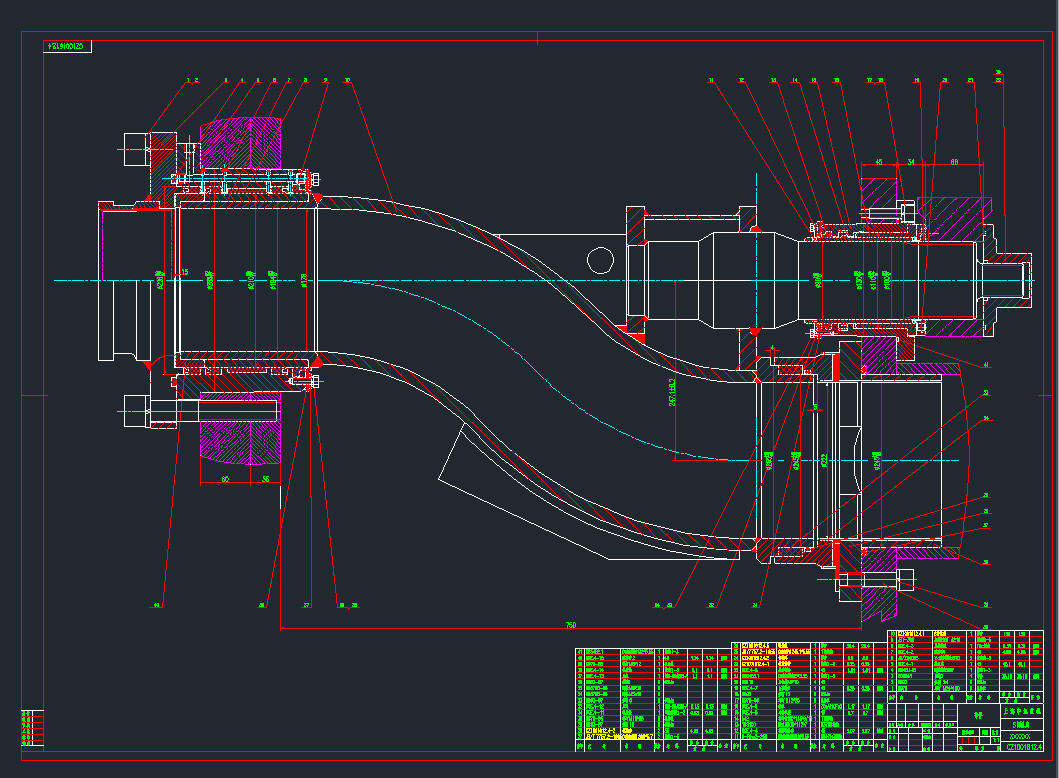Select the overall length dimension 750
This screenshot has width=1059, height=778.
coord(571,625)
